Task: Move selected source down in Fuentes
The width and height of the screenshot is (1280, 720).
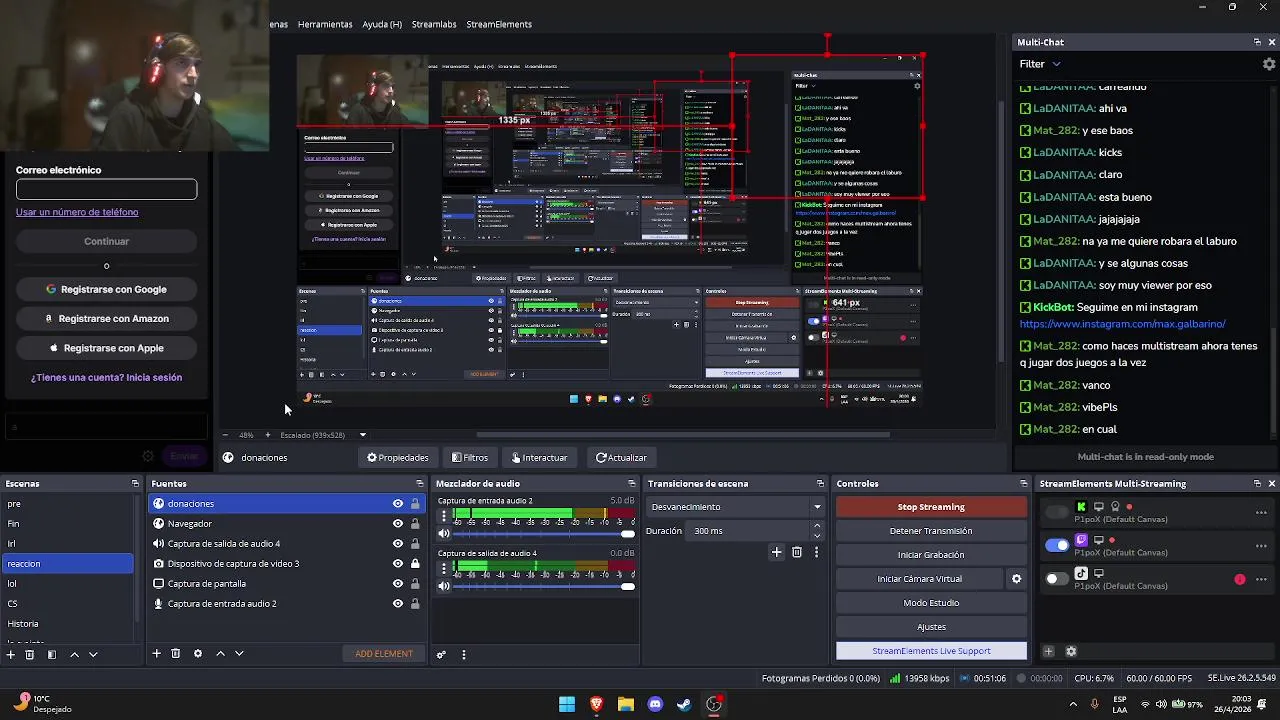Action: pyautogui.click(x=239, y=654)
